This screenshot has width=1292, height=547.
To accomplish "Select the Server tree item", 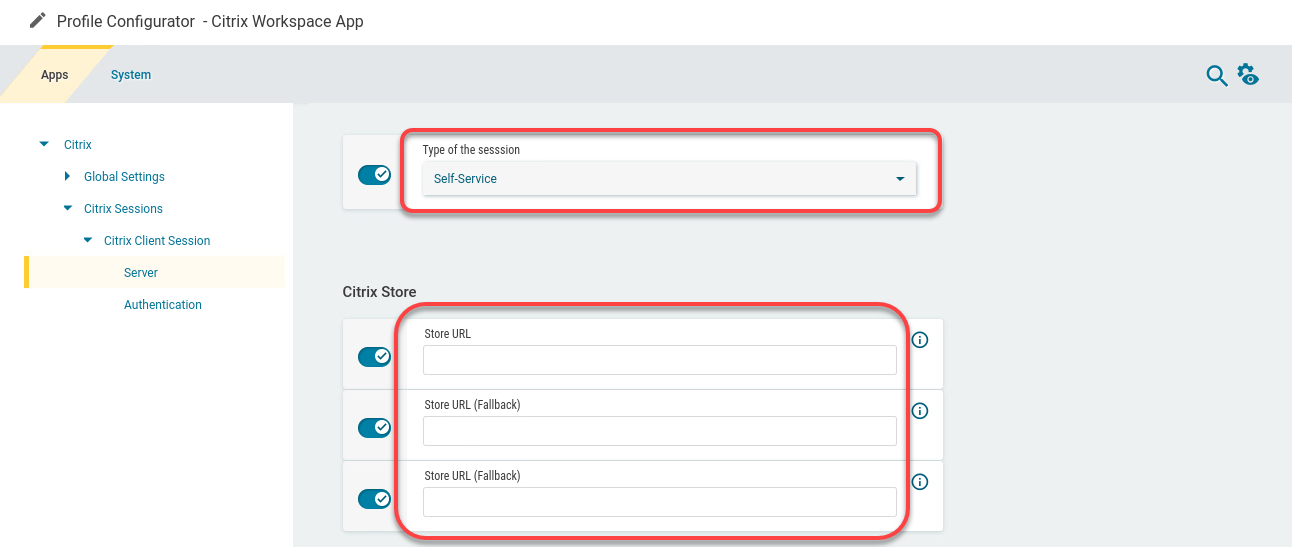I will coord(141,273).
